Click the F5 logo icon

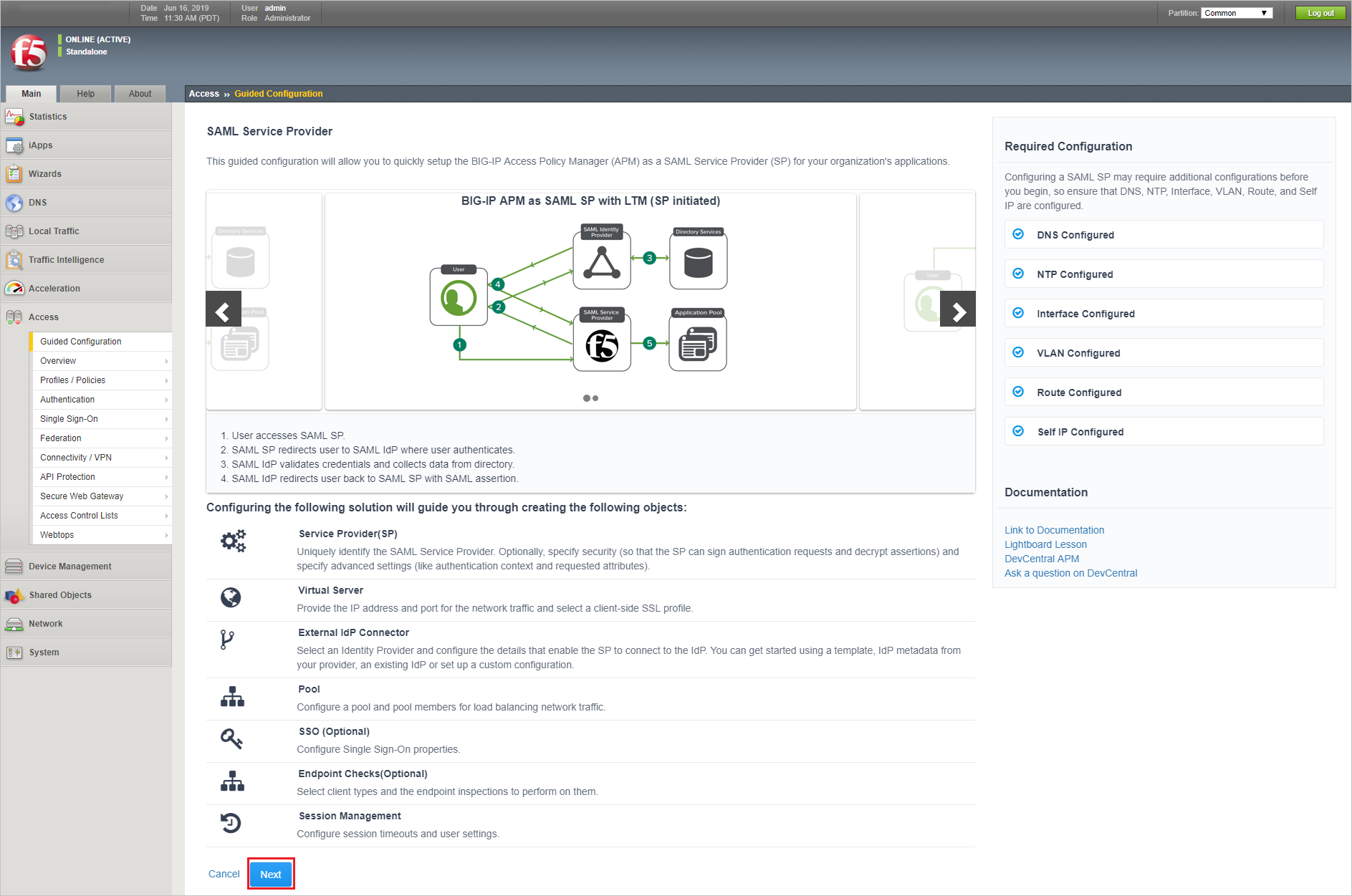point(29,52)
